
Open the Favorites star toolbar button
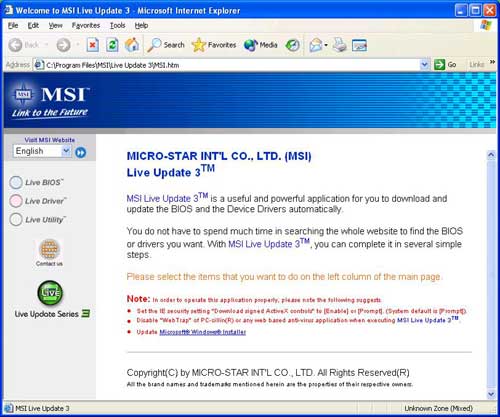tap(214, 45)
